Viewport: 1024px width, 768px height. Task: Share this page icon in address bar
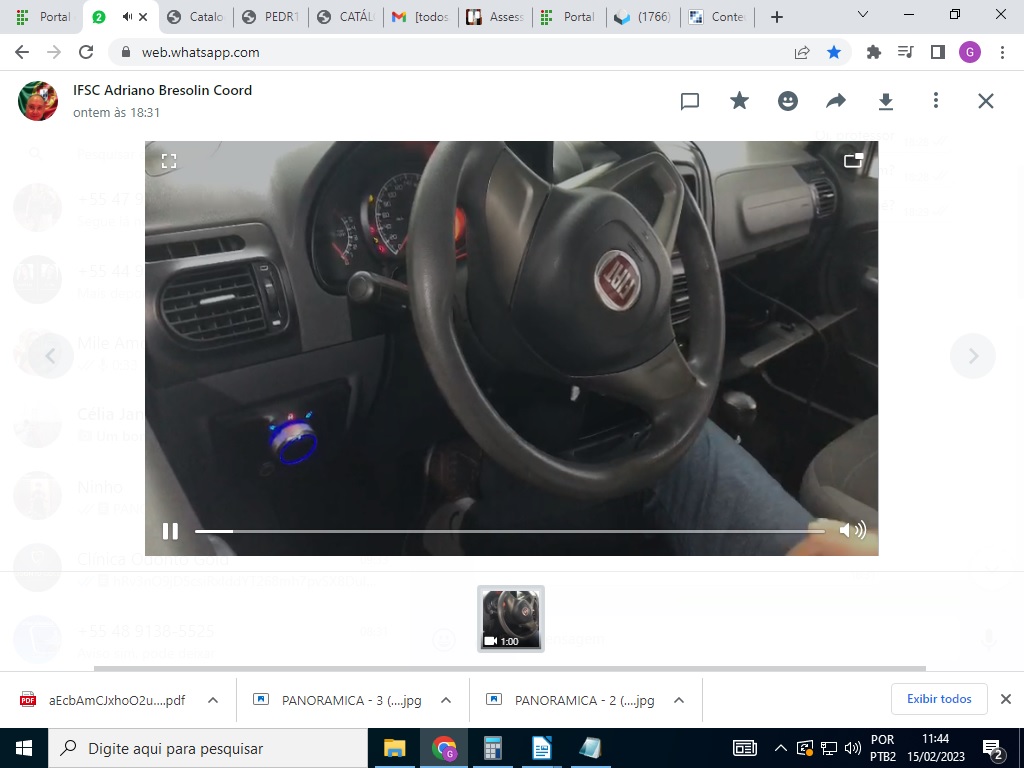[802, 52]
